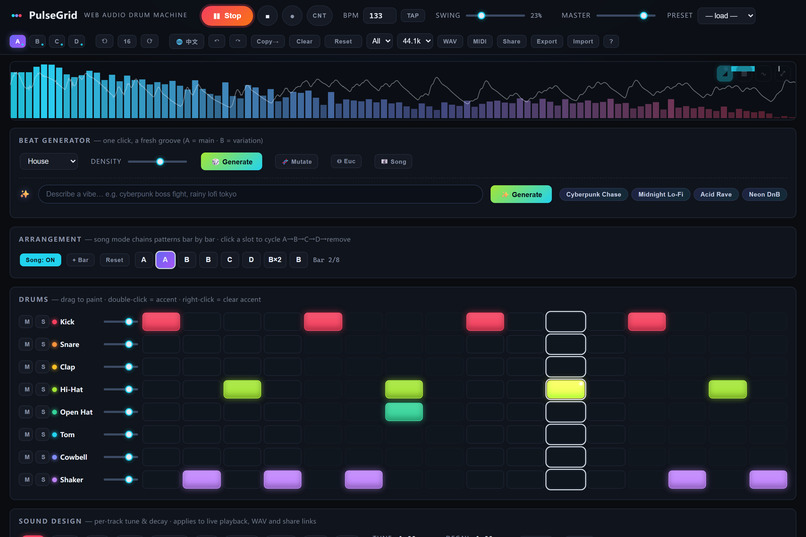Open help with the question mark button
This screenshot has width=806, height=537.
[611, 41]
